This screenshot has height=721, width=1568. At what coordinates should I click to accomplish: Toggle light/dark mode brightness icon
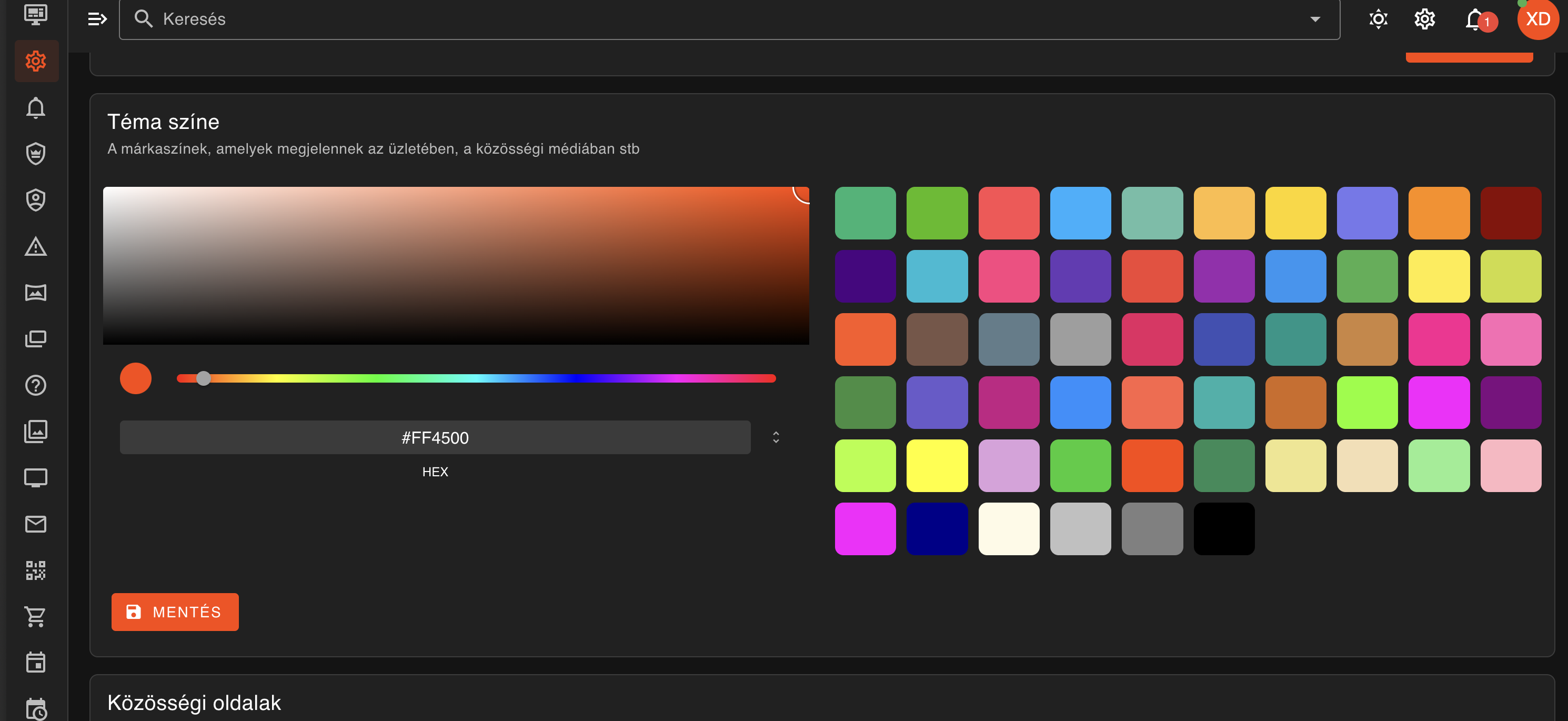[x=1378, y=19]
